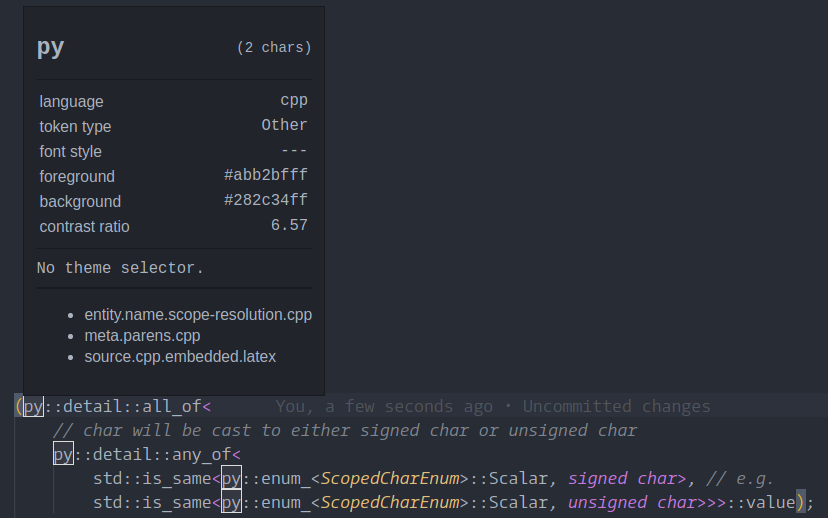Click the 'font style' row label
This screenshot has width=828, height=518.
point(71,152)
